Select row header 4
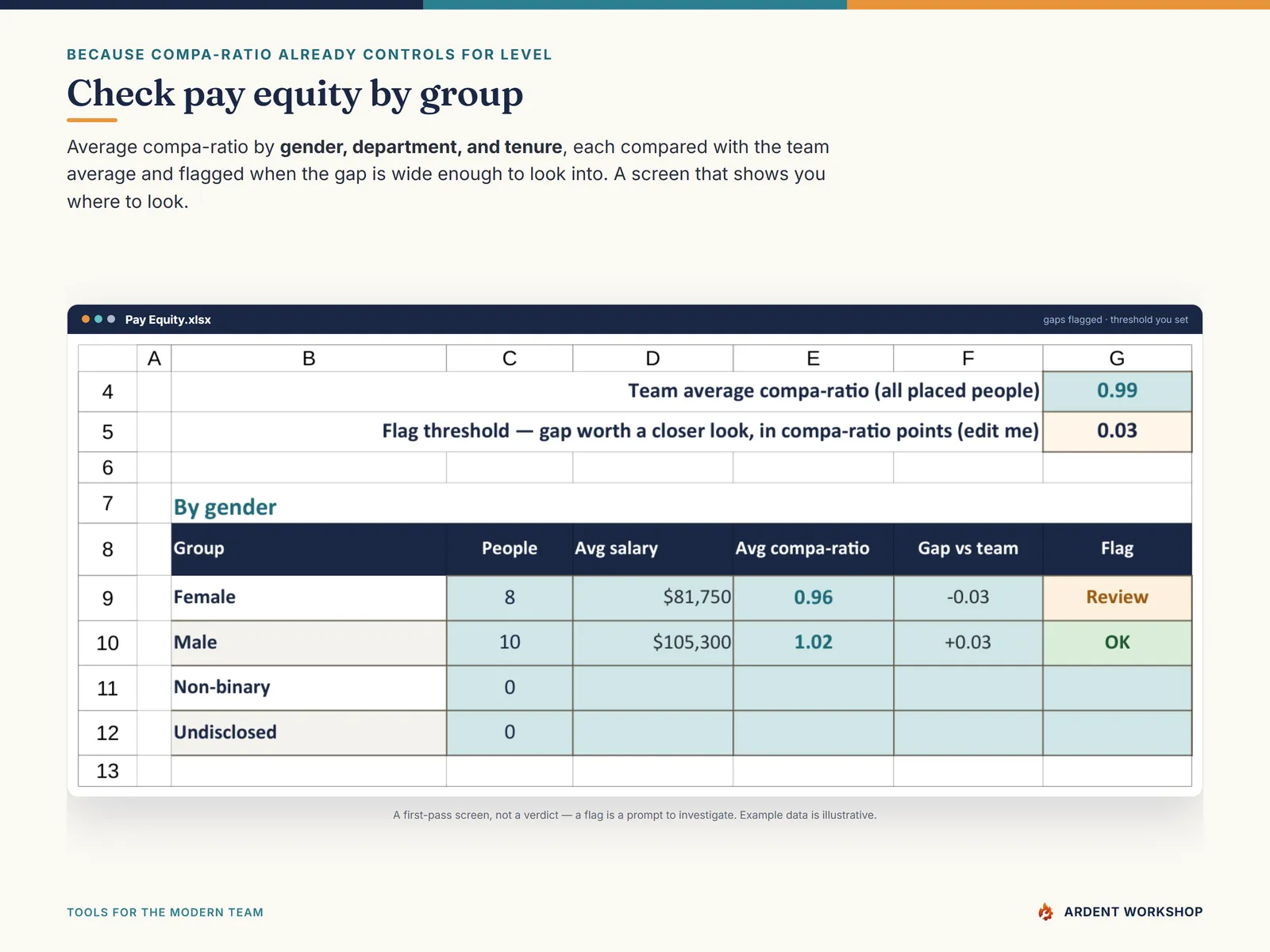The image size is (1270, 952). point(108,392)
